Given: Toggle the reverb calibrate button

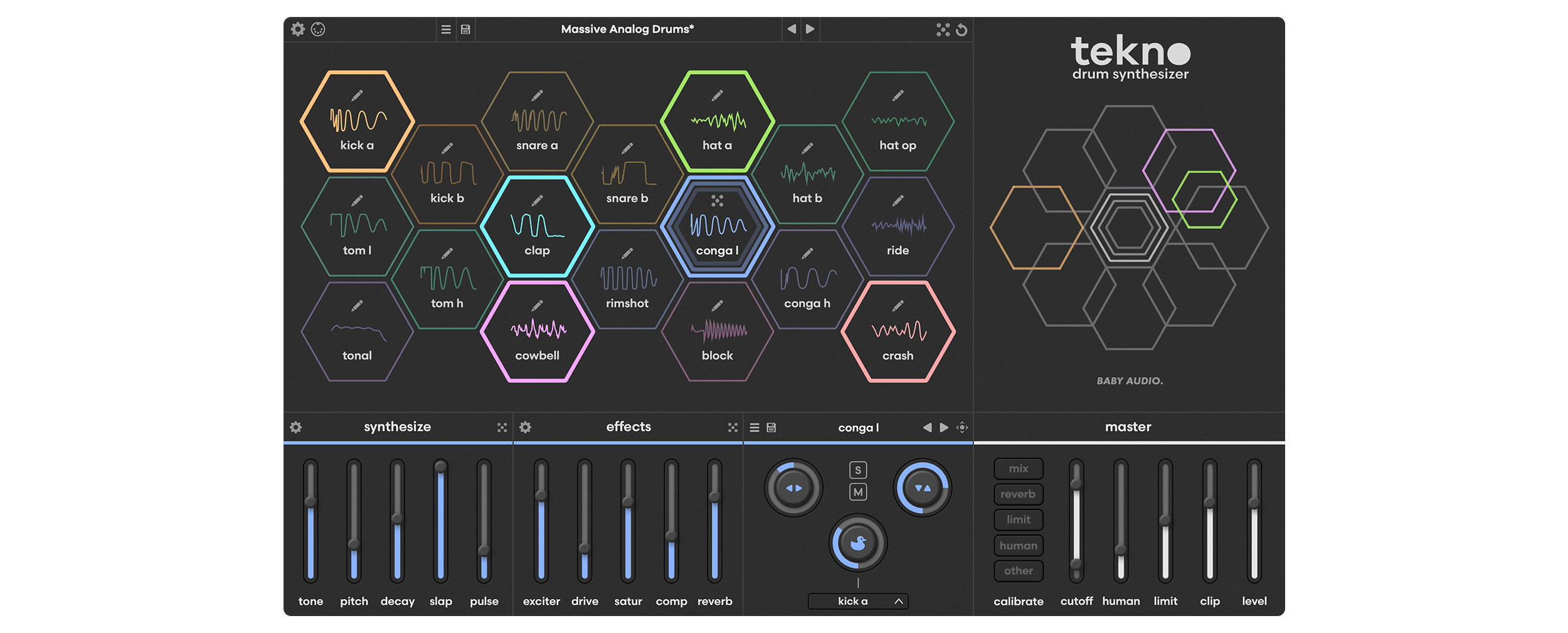Looking at the screenshot, I should coord(1018,494).
